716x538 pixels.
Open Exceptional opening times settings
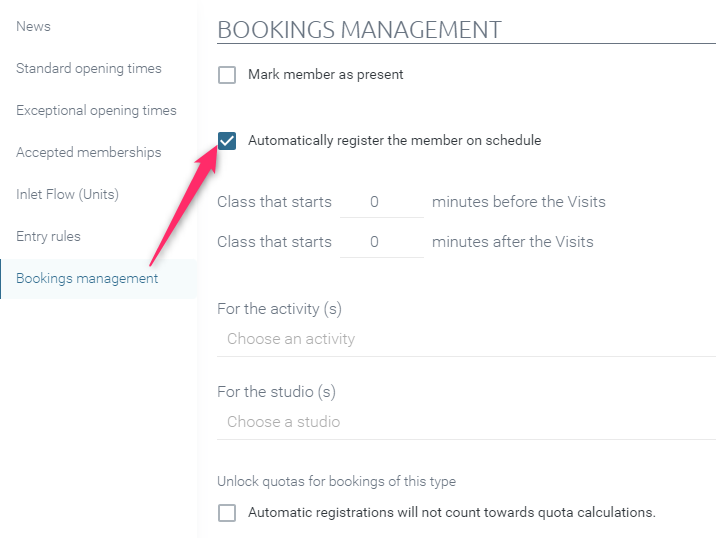(96, 111)
